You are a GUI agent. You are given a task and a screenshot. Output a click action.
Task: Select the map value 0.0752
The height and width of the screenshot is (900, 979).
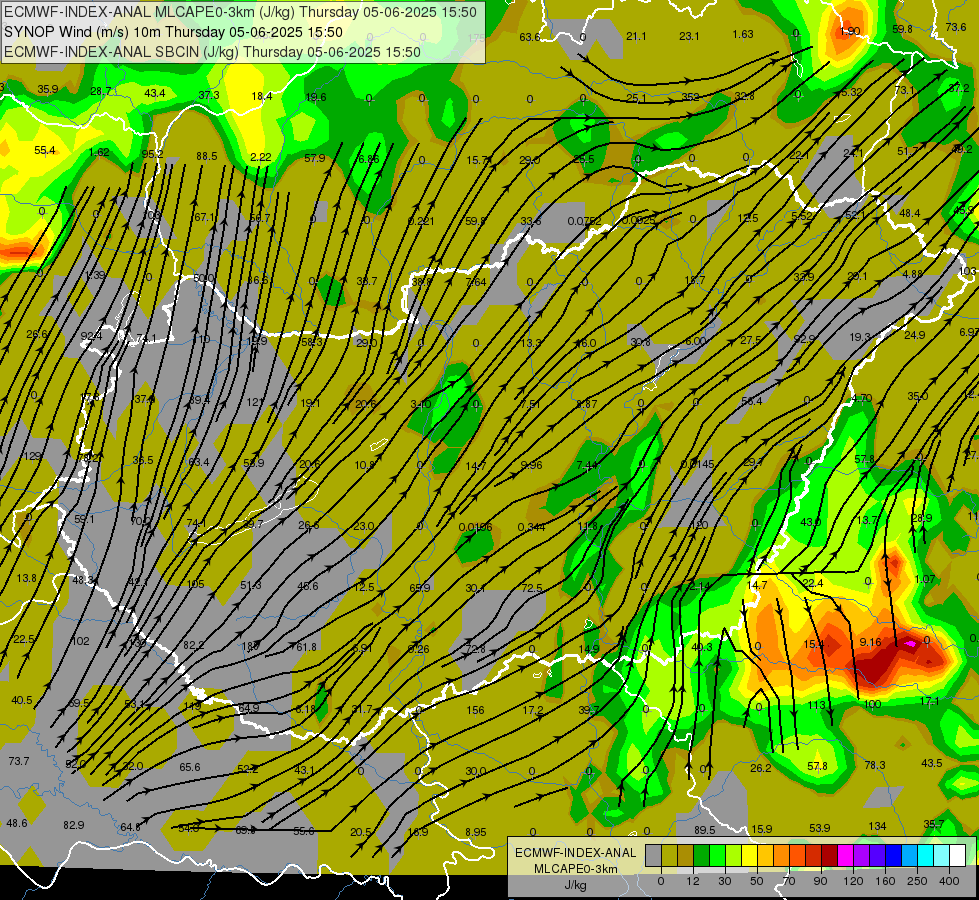(584, 221)
